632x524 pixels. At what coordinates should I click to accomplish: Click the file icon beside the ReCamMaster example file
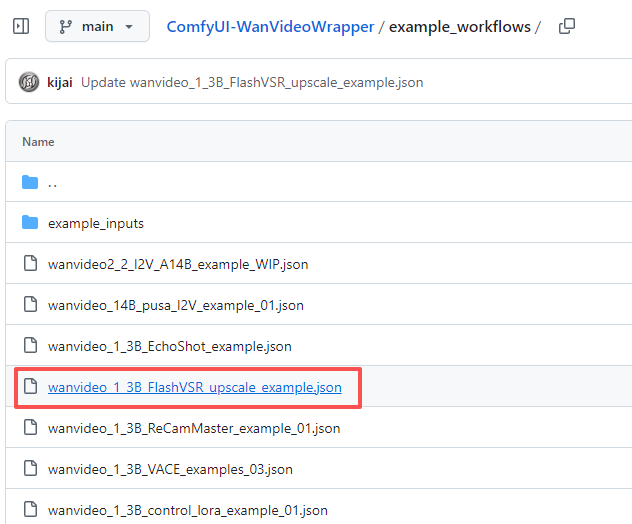pyautogui.click(x=30, y=427)
